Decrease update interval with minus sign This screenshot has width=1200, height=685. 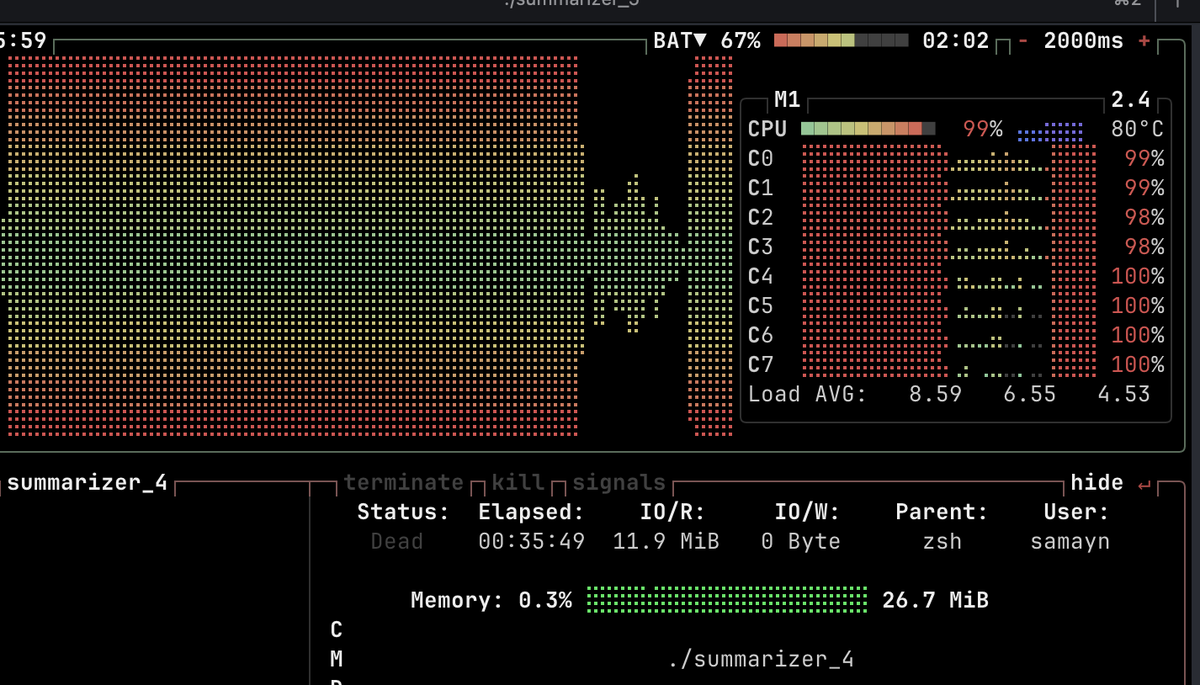(x=1024, y=41)
